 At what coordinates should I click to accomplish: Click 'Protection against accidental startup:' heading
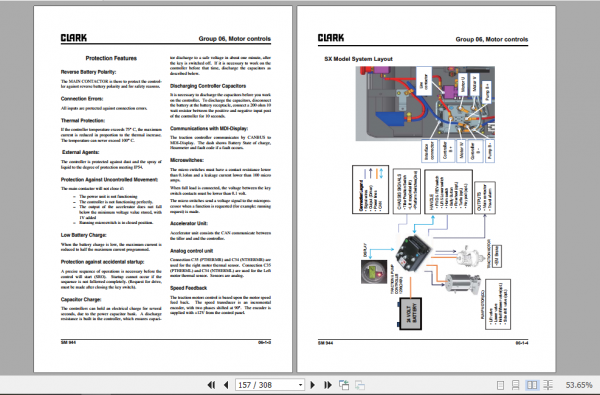click(102, 262)
